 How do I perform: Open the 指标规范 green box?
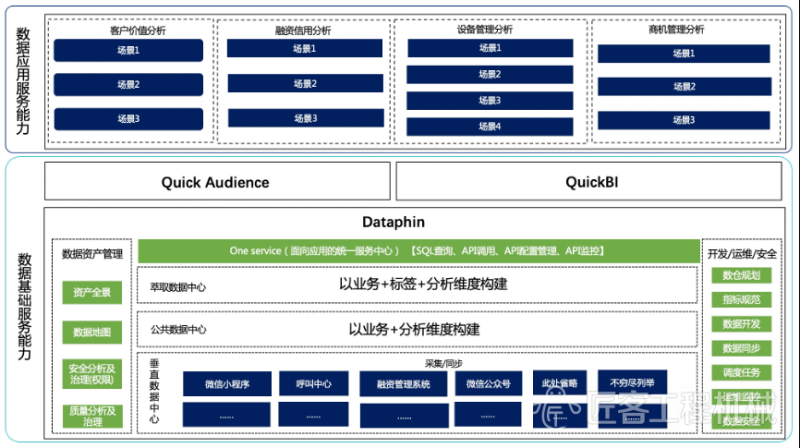[x=741, y=300]
